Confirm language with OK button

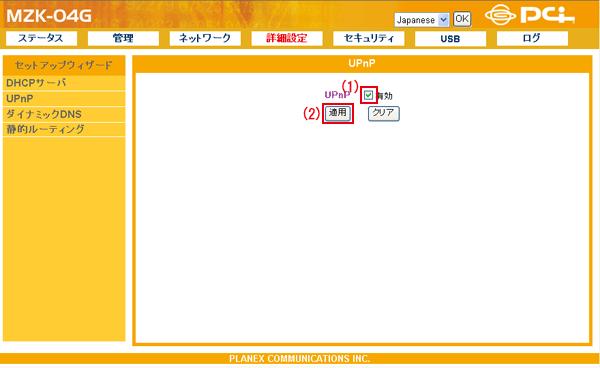tap(462, 19)
